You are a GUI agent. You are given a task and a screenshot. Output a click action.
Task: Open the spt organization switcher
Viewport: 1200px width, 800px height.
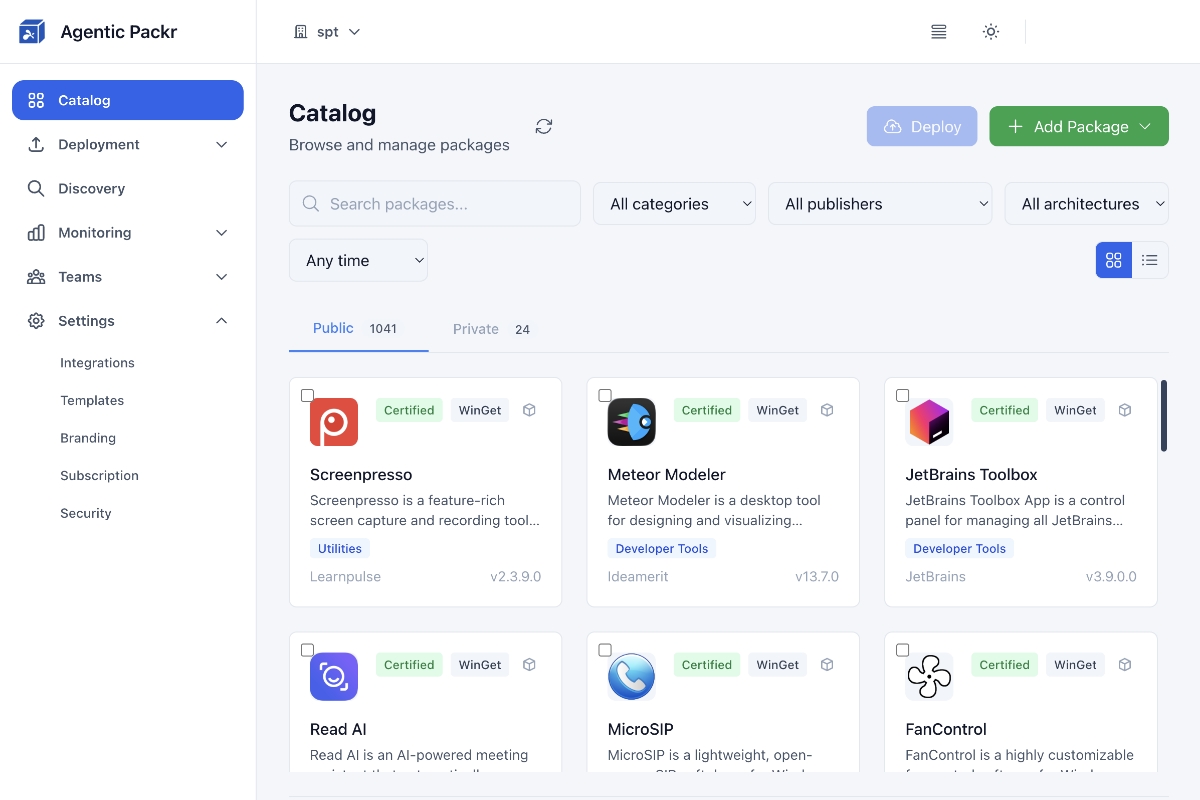click(x=327, y=32)
